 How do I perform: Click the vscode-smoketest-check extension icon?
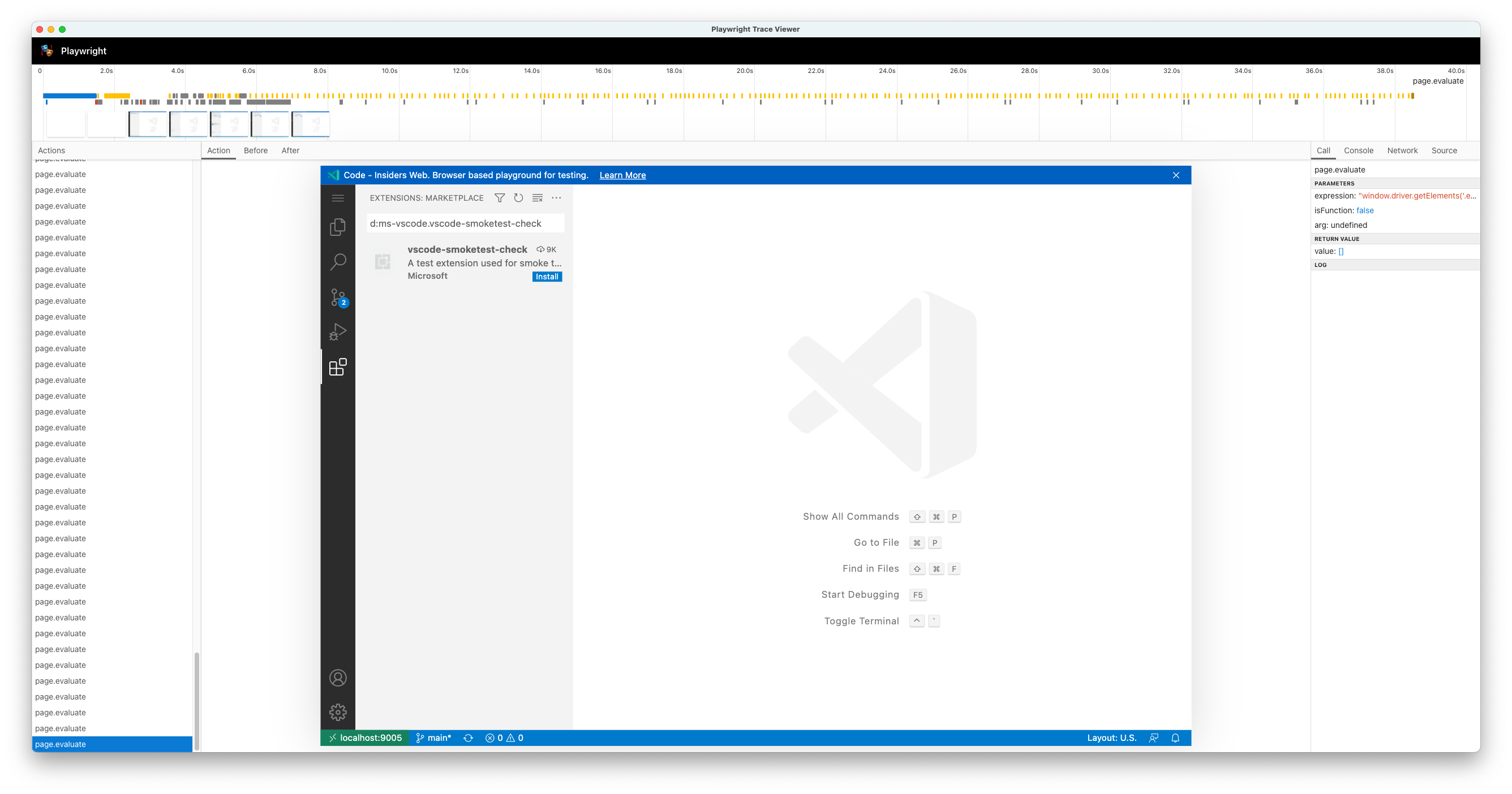coord(383,262)
